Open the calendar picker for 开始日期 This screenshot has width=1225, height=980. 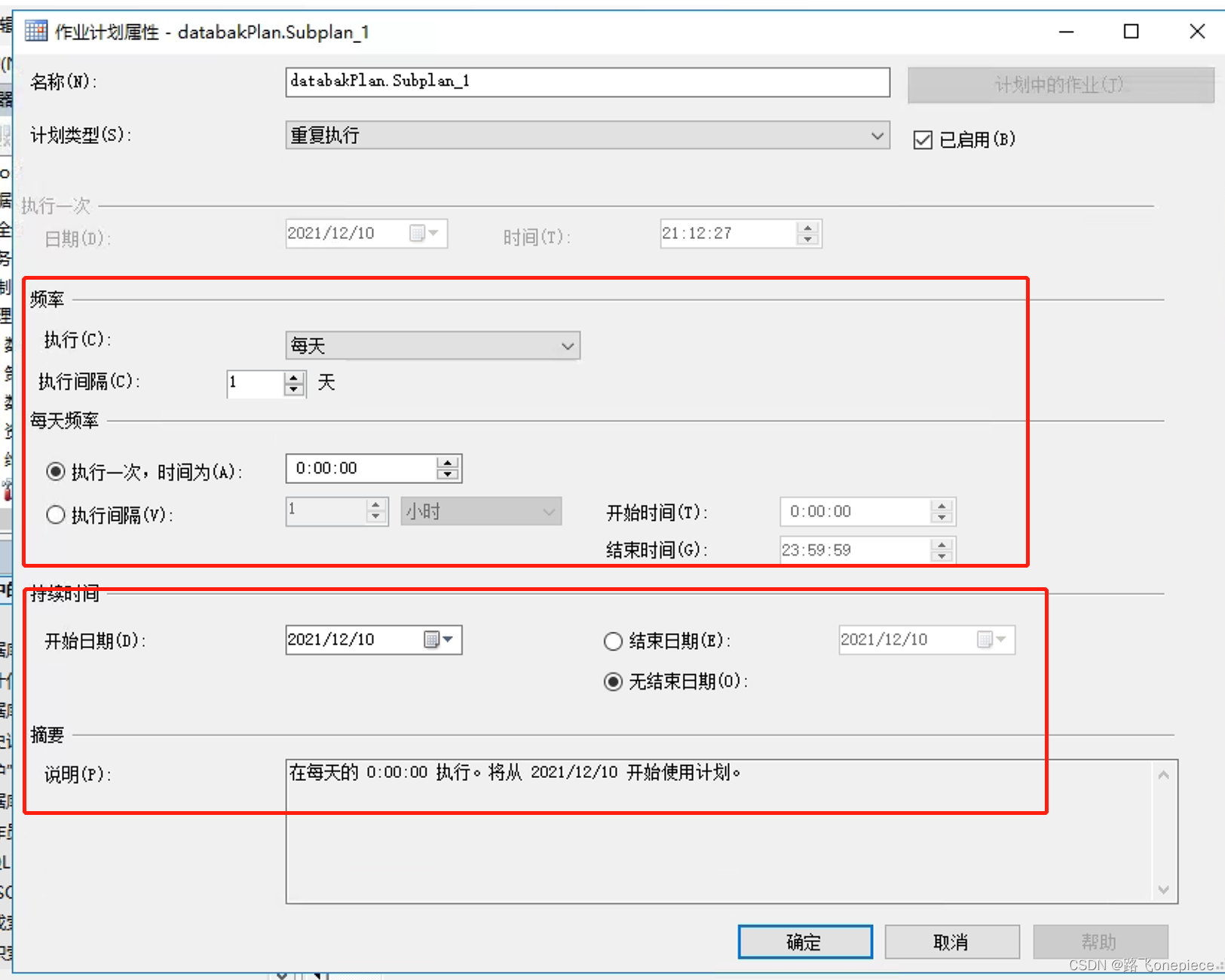[x=431, y=640]
